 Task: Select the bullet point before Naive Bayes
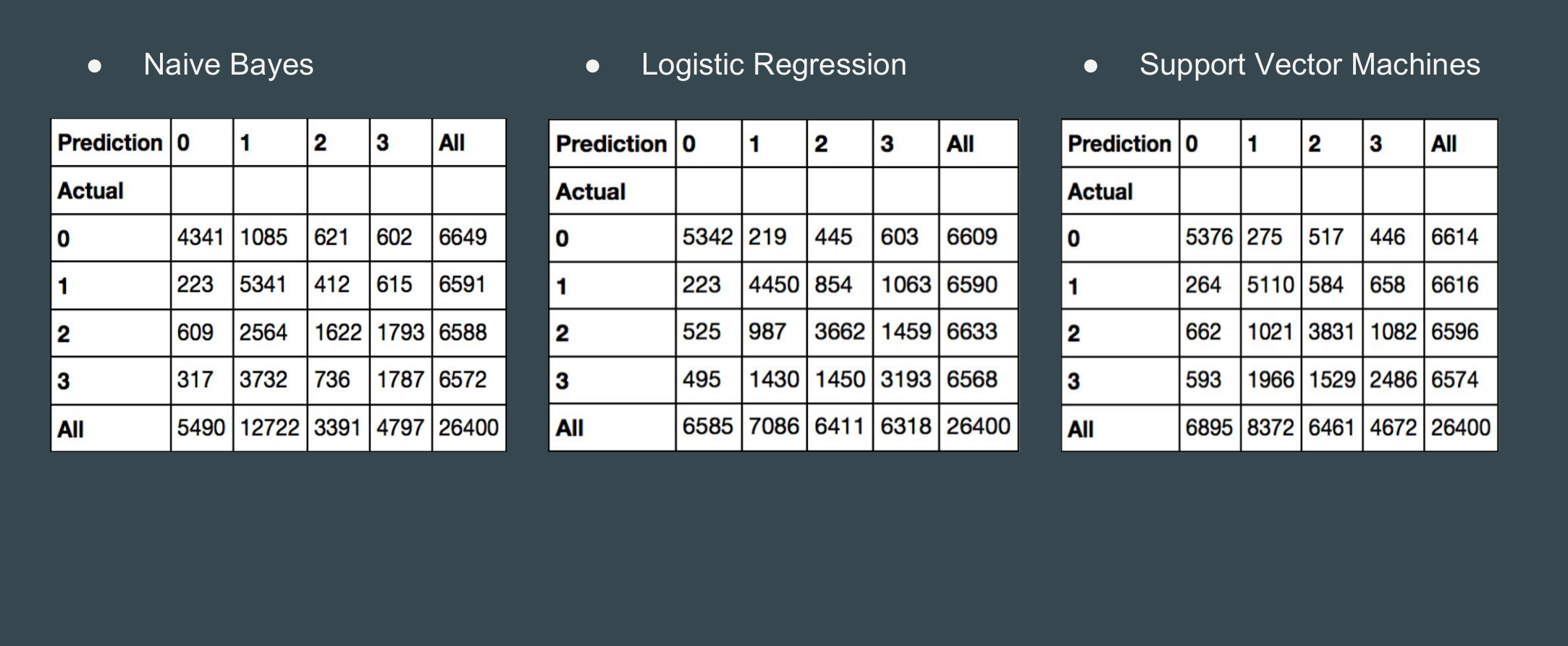94,66
